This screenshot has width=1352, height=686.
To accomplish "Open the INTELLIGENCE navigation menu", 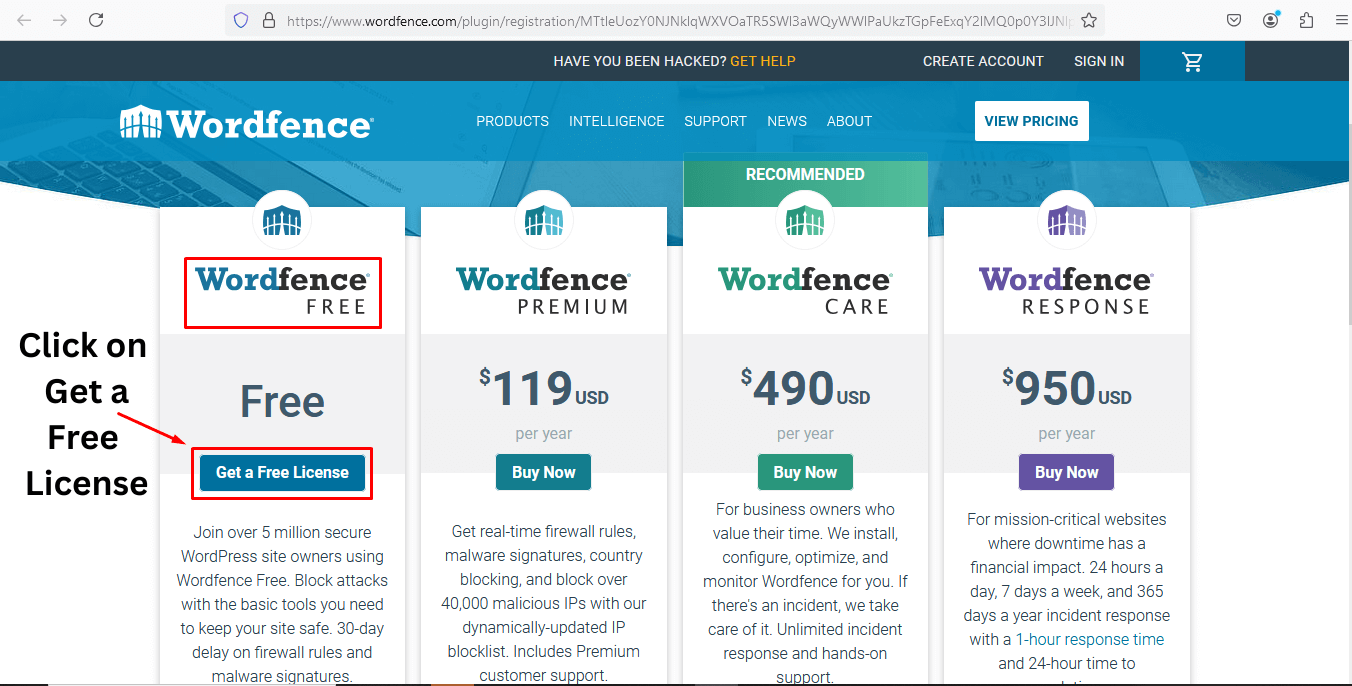I will [617, 121].
